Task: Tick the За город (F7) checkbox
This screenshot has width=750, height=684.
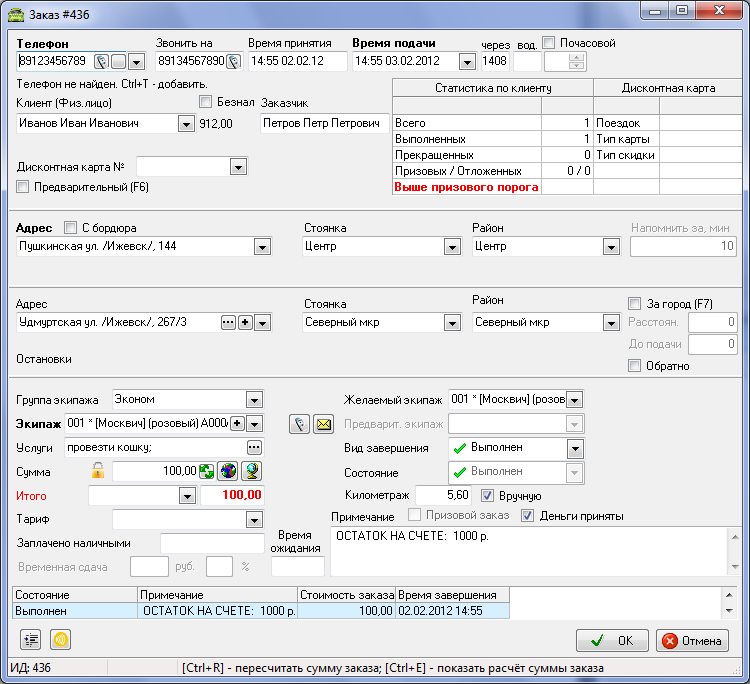Action: tap(634, 303)
